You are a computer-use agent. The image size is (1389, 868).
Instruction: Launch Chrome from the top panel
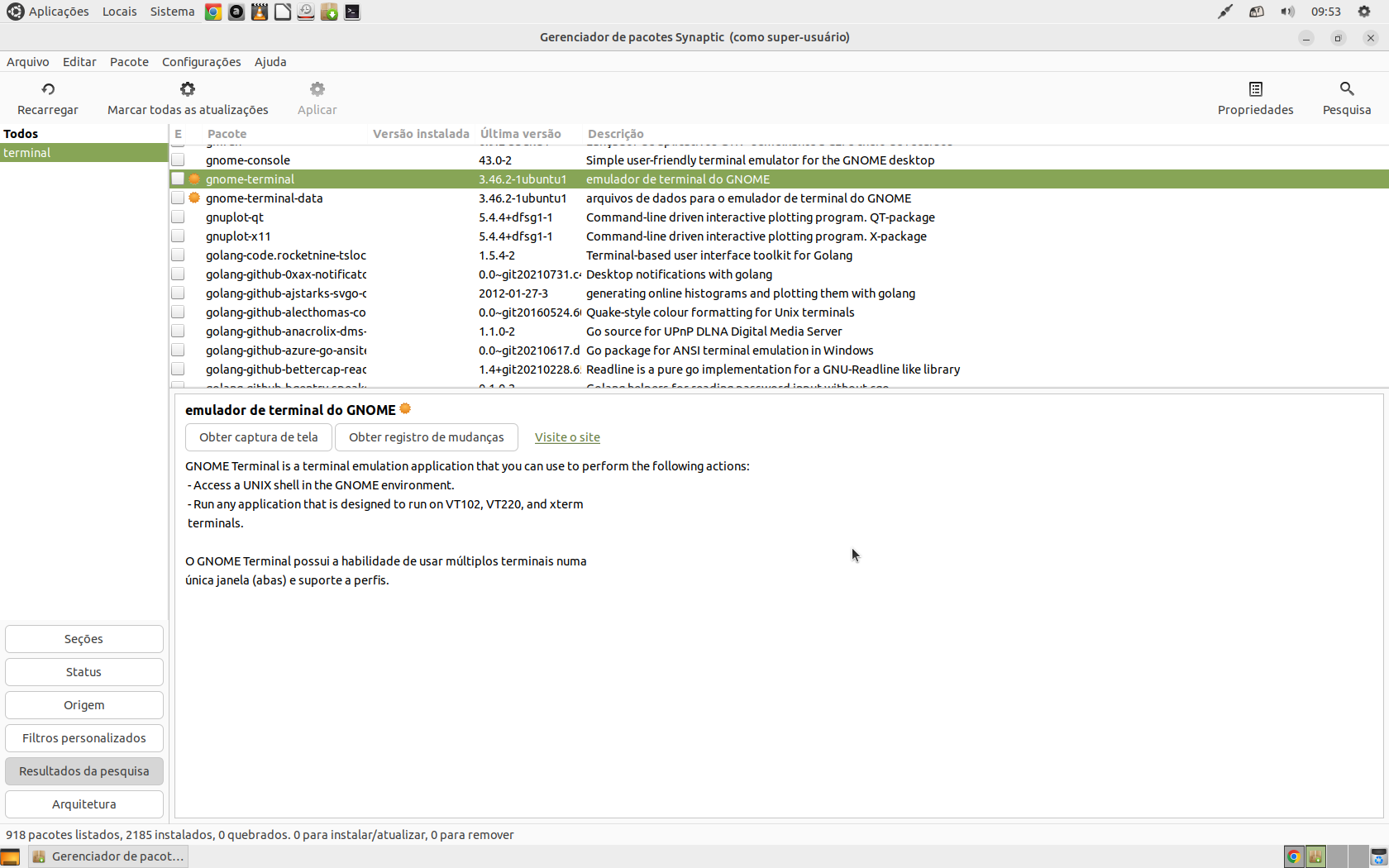(213, 12)
